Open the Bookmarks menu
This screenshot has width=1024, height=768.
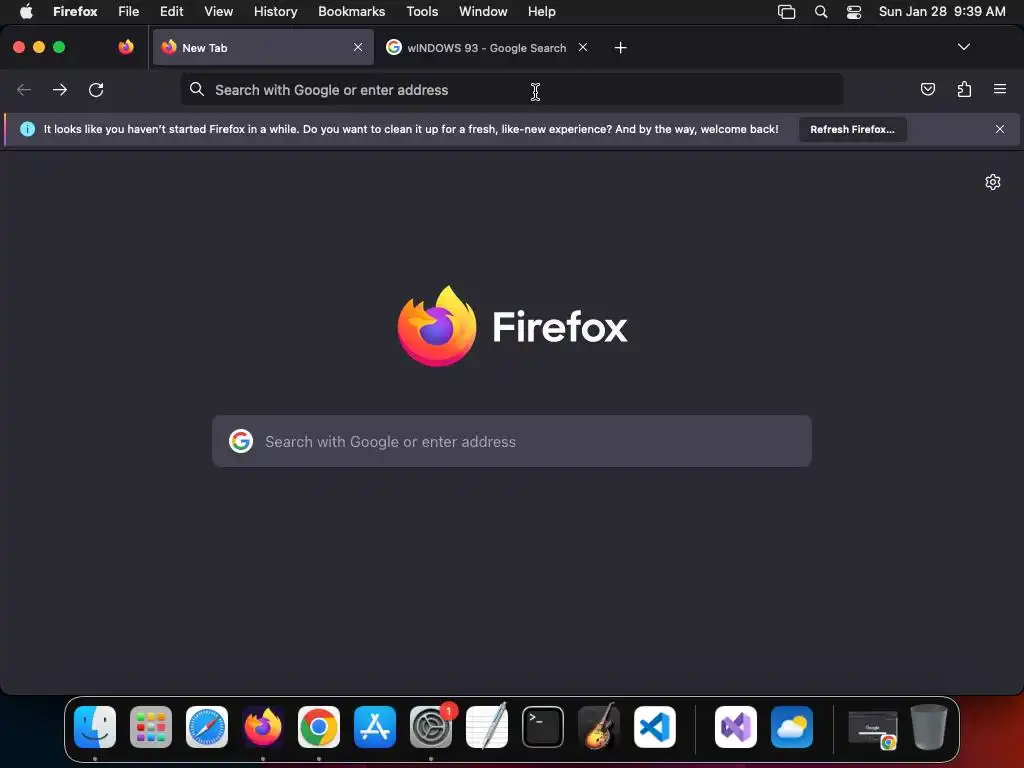point(351,12)
